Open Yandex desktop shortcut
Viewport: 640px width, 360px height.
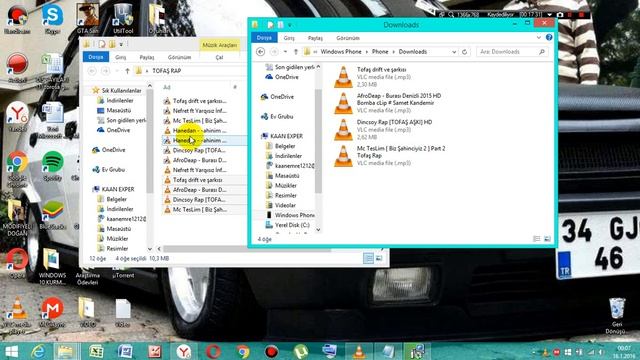point(17,117)
